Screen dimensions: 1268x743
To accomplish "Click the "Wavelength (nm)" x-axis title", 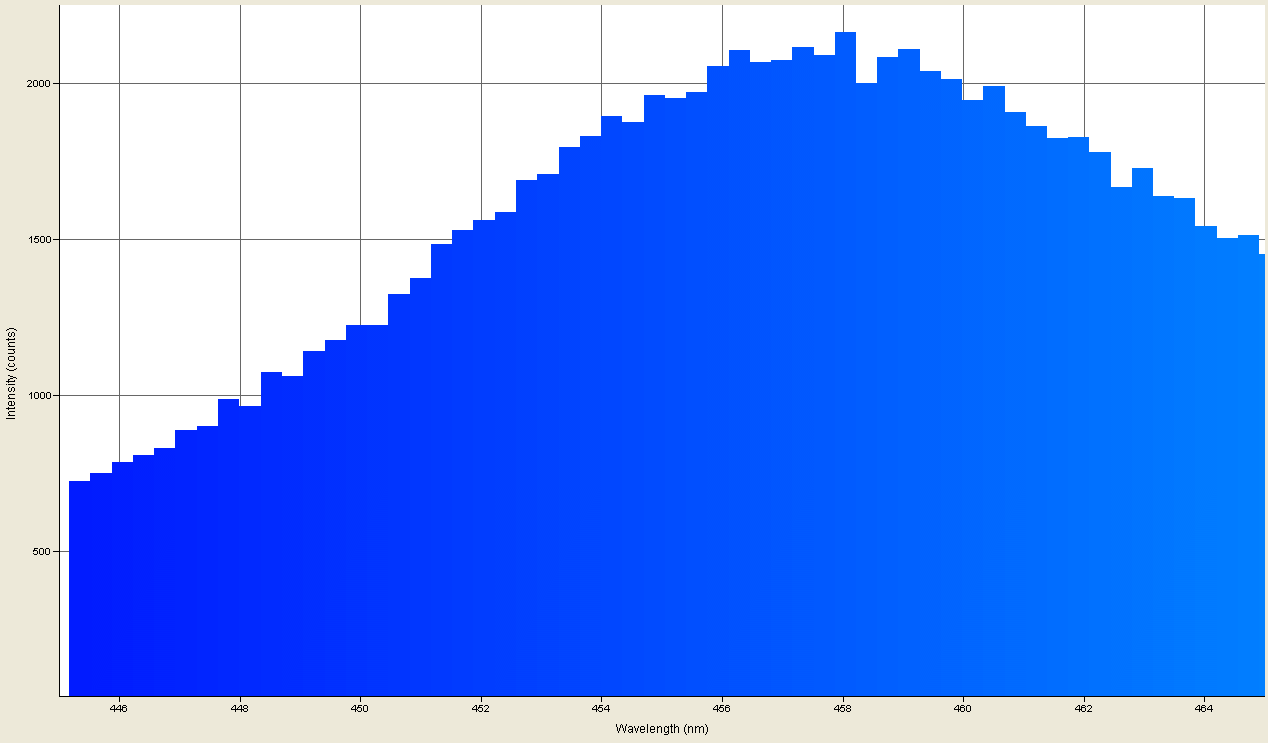I will pyautogui.click(x=661, y=729).
